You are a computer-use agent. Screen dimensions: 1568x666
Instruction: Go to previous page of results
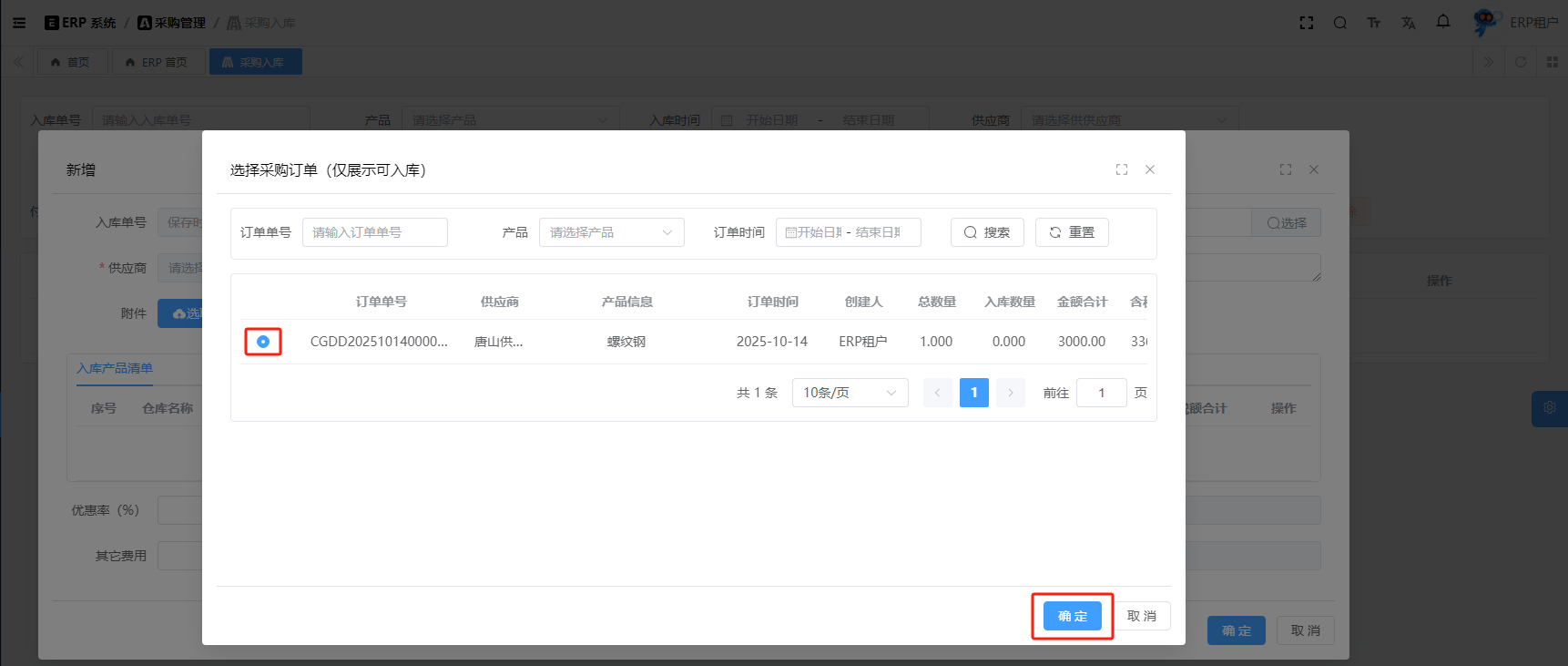pos(937,393)
